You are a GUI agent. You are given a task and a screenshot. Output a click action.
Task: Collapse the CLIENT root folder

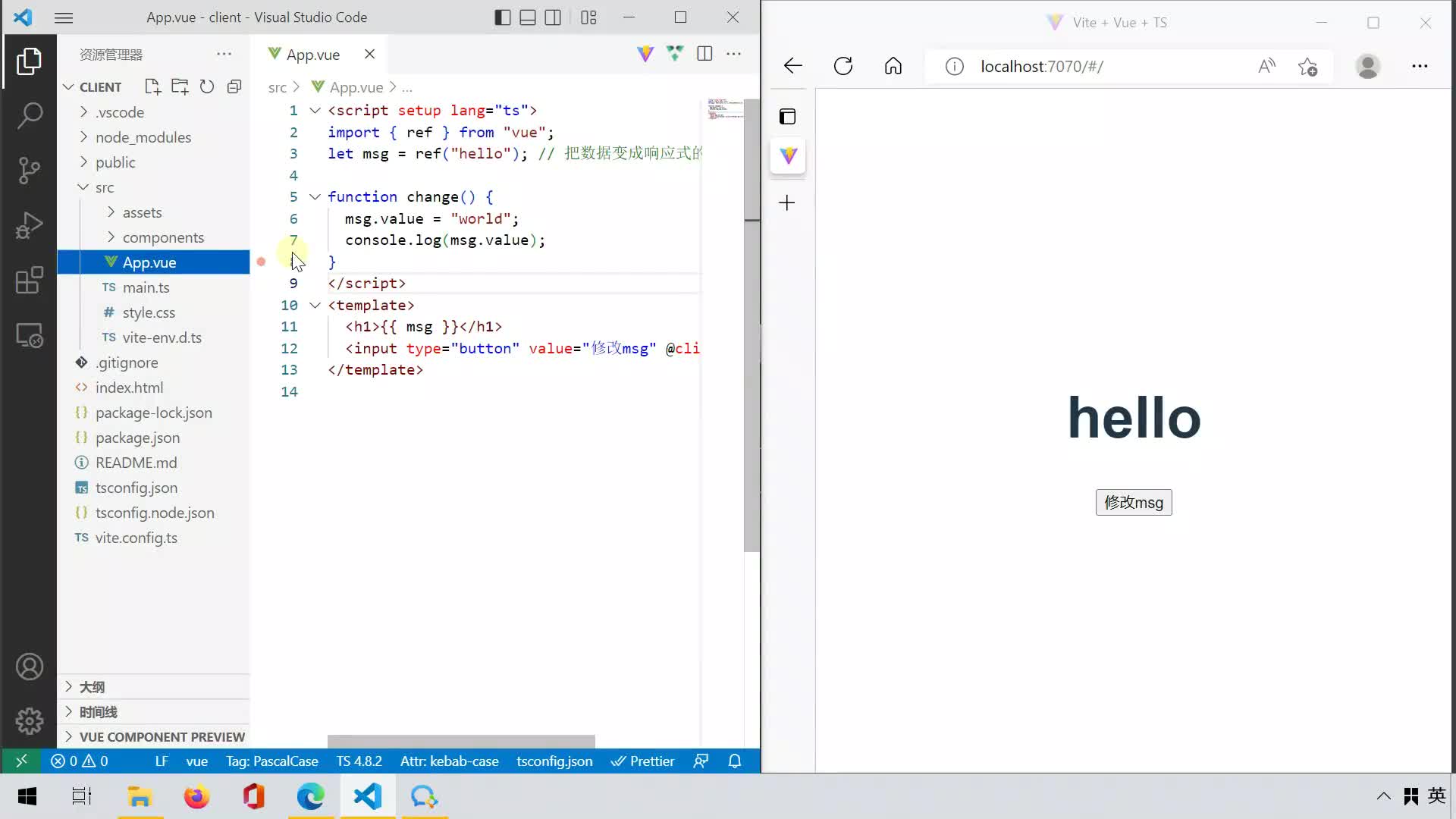(68, 87)
